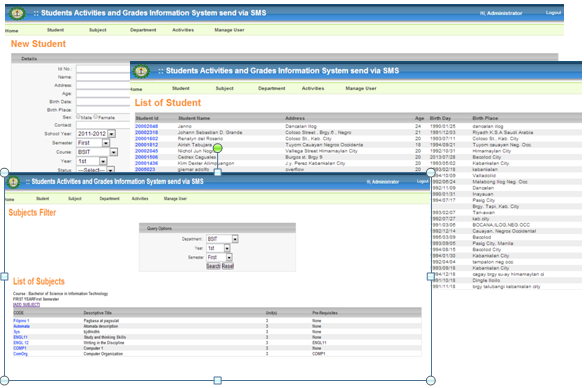Viewport: 584px width, 388px height.
Task: Click the school logo in New Student header
Action: point(17,14)
